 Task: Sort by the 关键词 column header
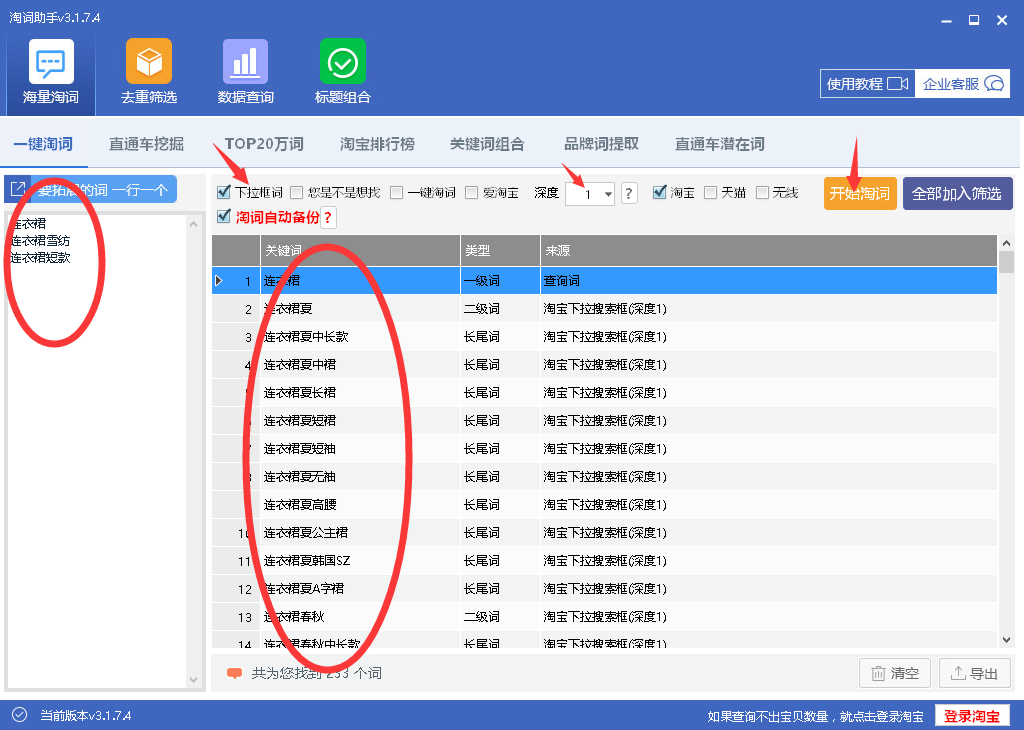[360, 250]
